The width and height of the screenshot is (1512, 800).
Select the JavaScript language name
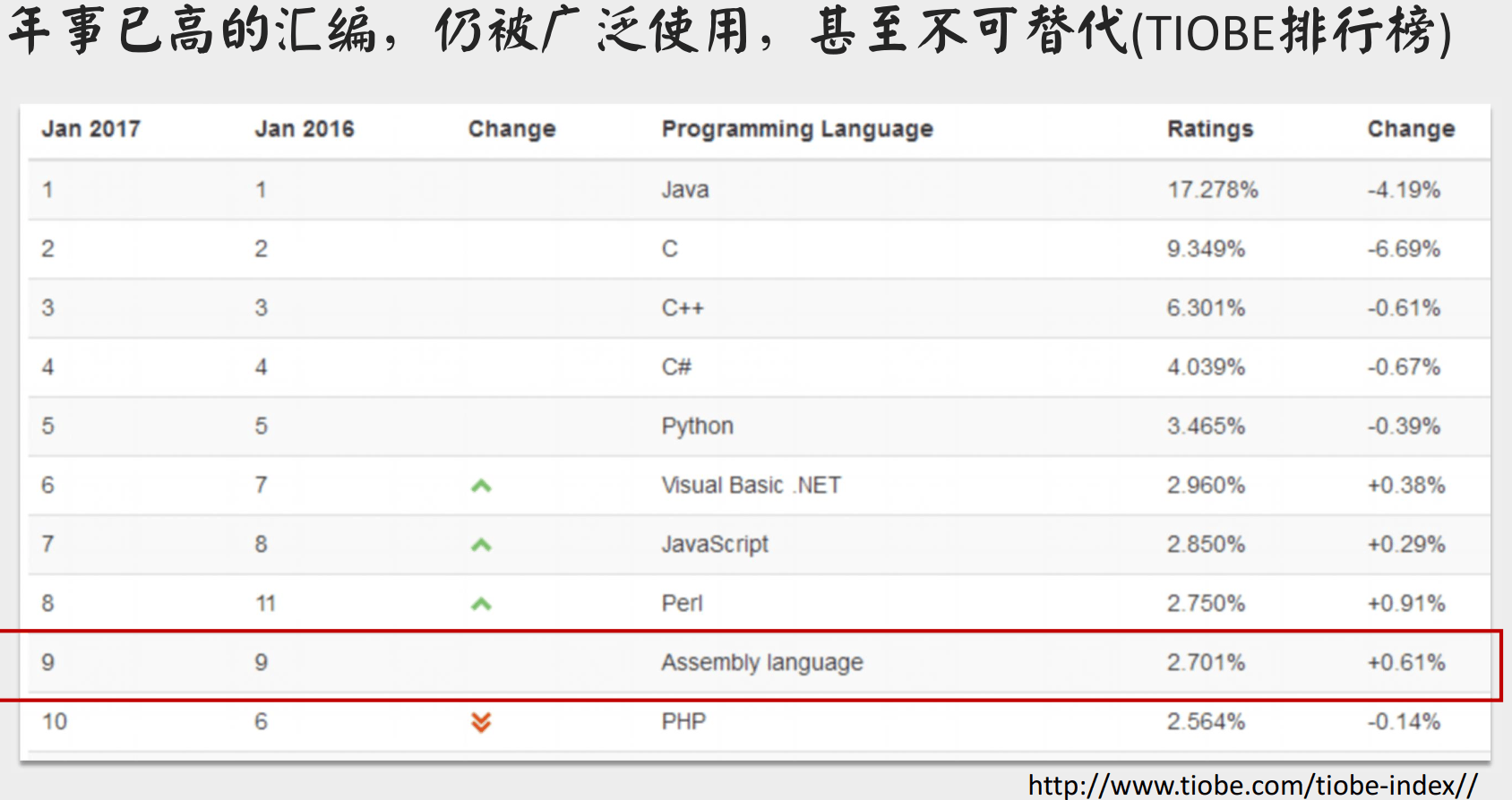(715, 545)
